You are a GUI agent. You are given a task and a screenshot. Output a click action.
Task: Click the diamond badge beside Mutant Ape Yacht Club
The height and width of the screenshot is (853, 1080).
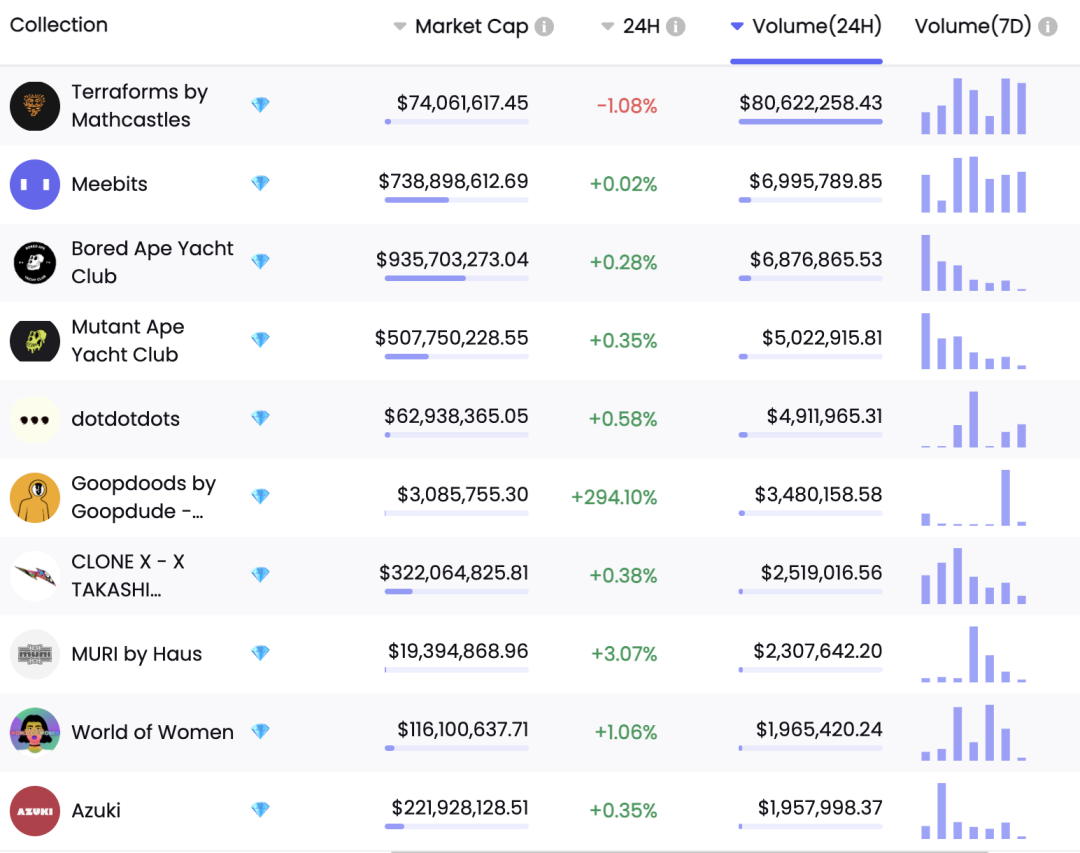(x=260, y=340)
